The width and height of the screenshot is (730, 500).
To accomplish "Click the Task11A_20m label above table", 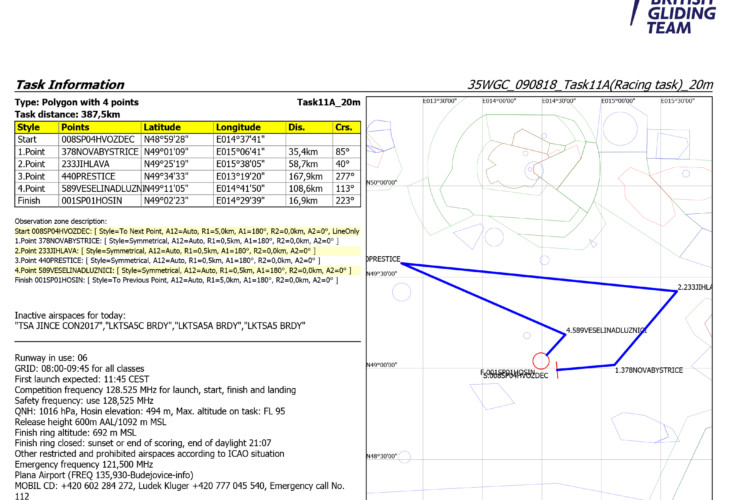I will click(x=328, y=102).
